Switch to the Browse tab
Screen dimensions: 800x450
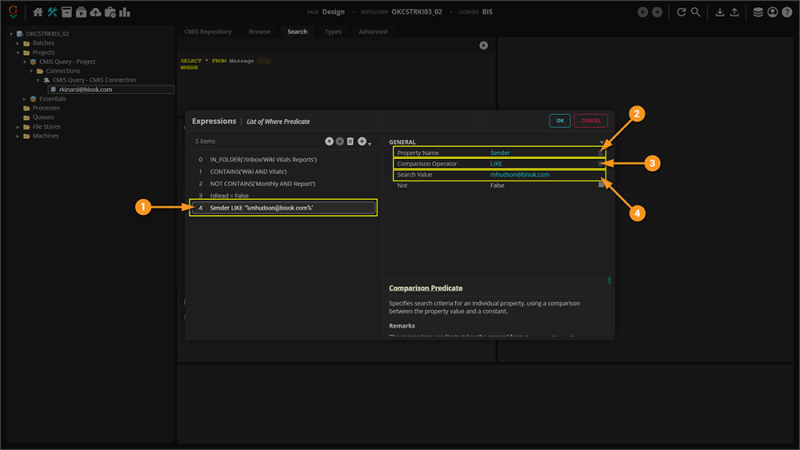click(259, 32)
